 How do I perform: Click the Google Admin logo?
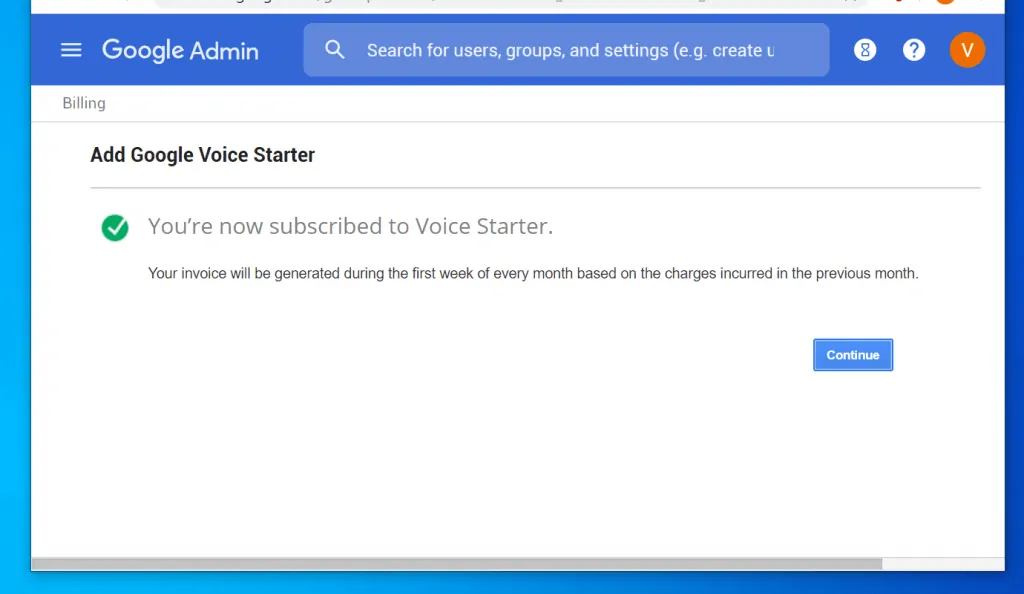click(x=180, y=50)
